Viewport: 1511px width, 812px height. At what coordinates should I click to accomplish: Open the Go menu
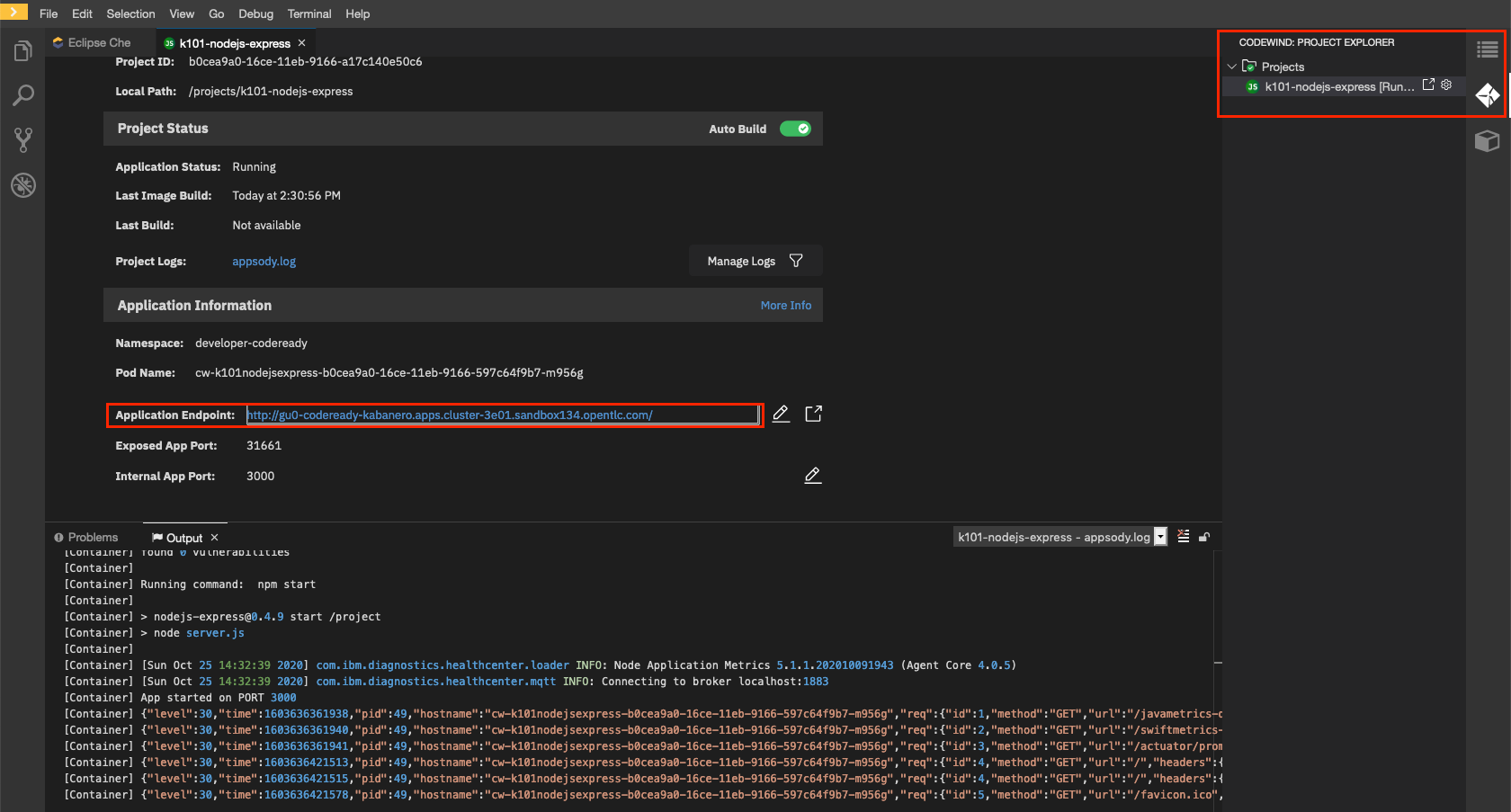216,13
